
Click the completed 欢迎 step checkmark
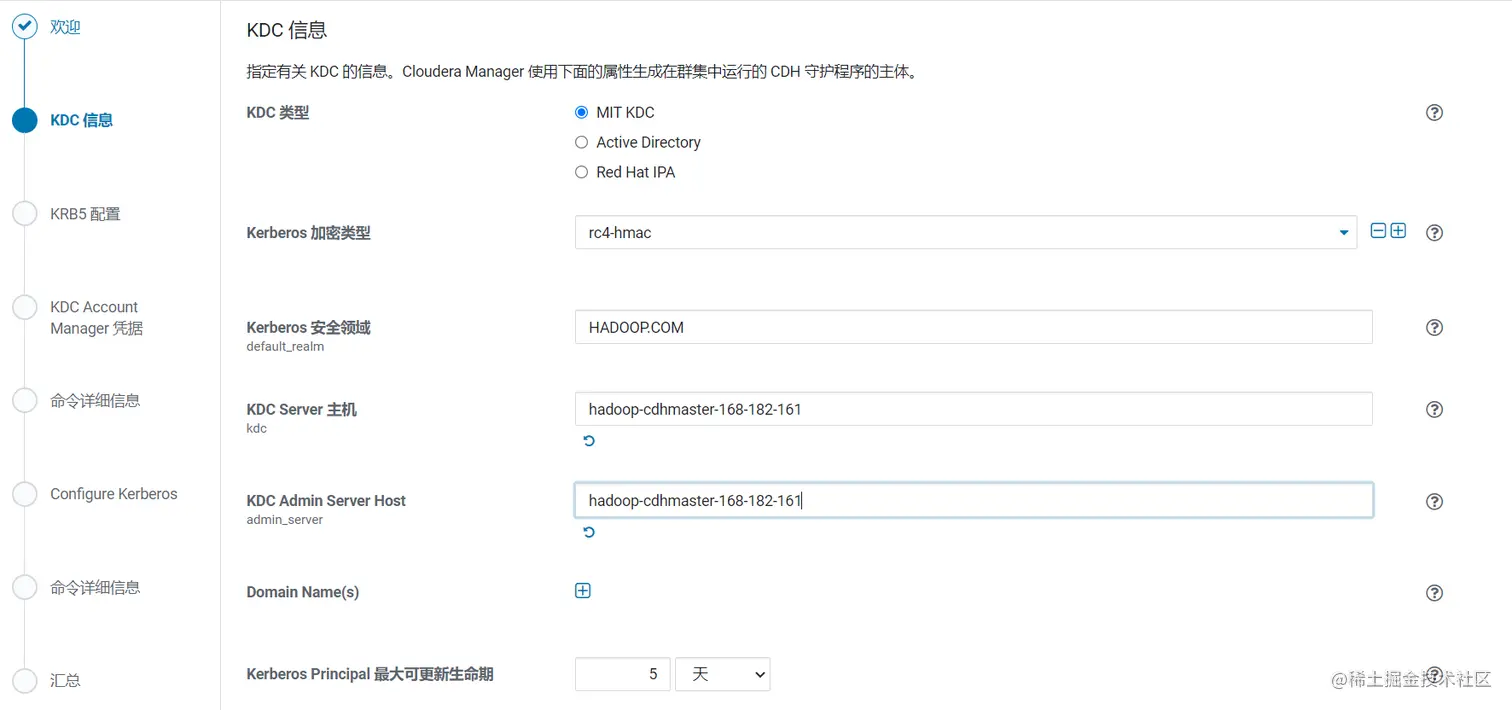pyautogui.click(x=24, y=27)
